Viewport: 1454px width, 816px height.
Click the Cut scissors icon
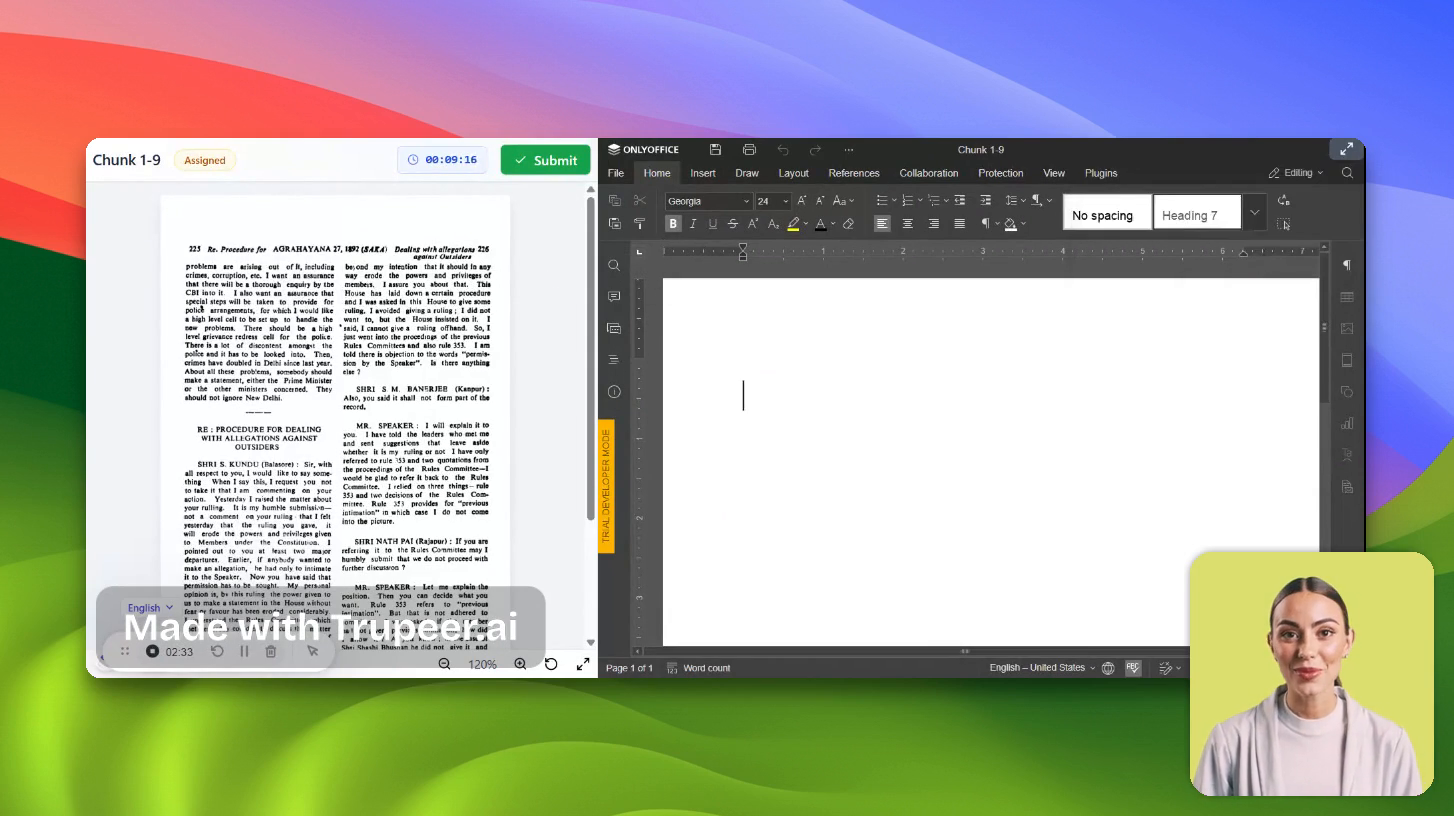pyautogui.click(x=640, y=200)
